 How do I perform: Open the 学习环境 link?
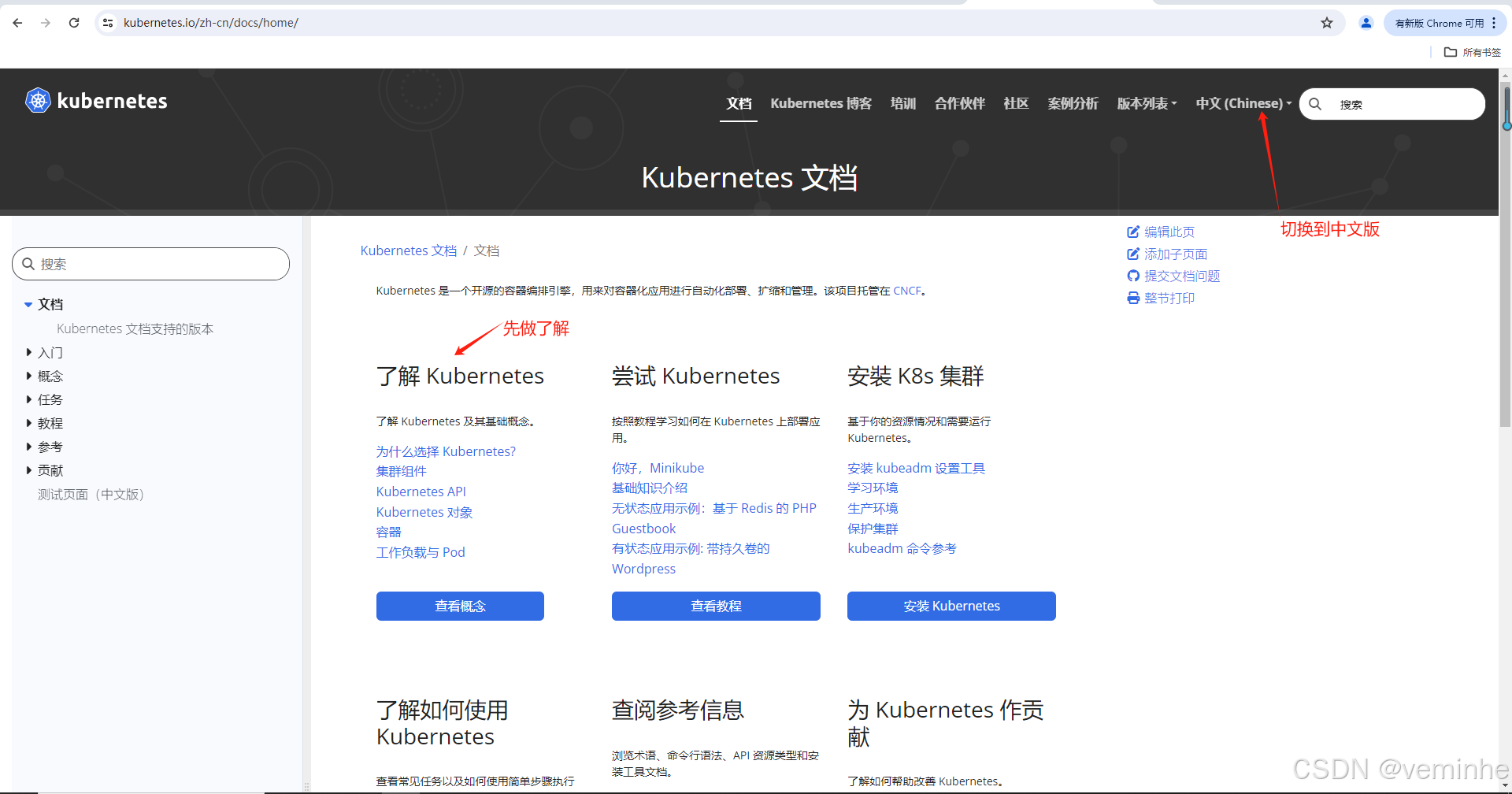tap(873, 488)
